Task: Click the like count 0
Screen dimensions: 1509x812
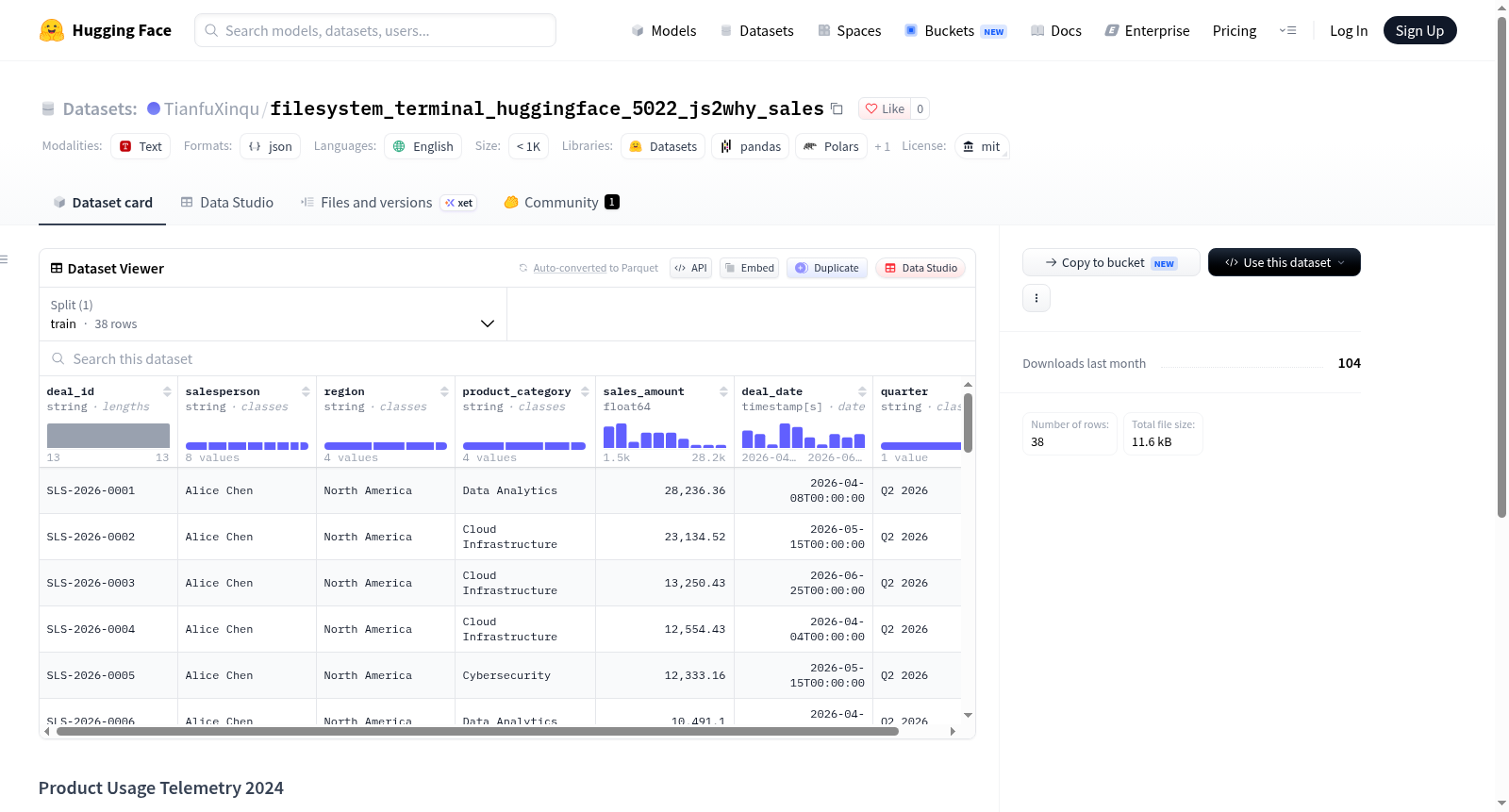Action: pyautogui.click(x=920, y=108)
